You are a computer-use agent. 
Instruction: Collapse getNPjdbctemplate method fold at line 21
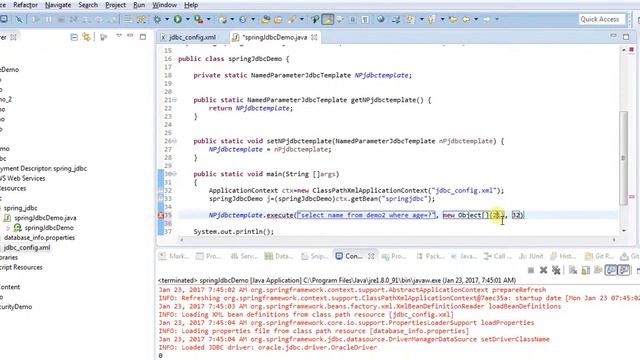tap(175, 100)
